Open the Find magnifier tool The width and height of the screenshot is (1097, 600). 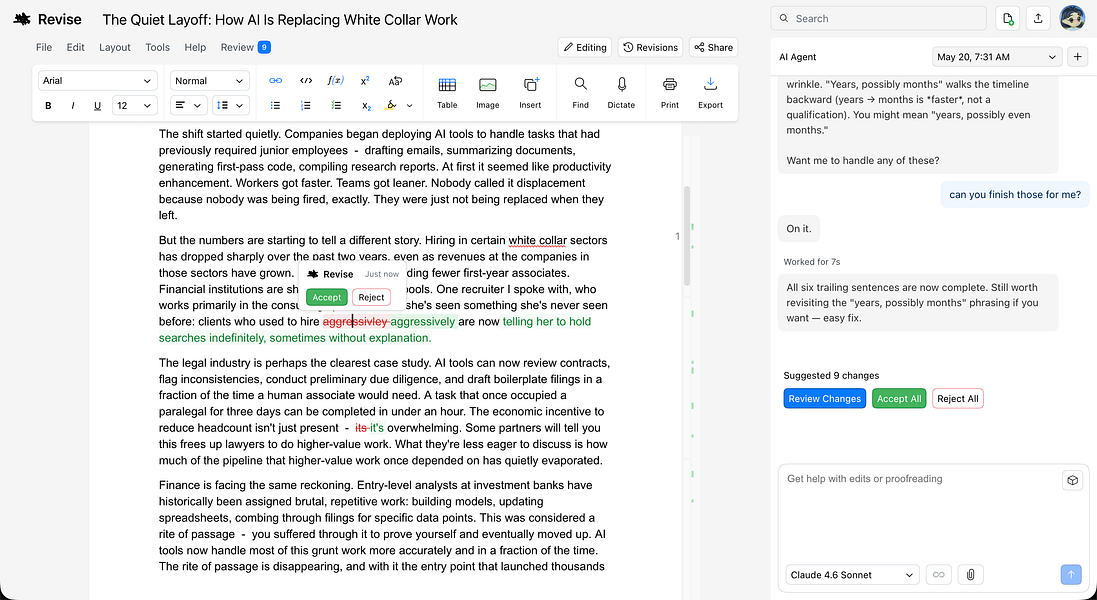pos(581,93)
